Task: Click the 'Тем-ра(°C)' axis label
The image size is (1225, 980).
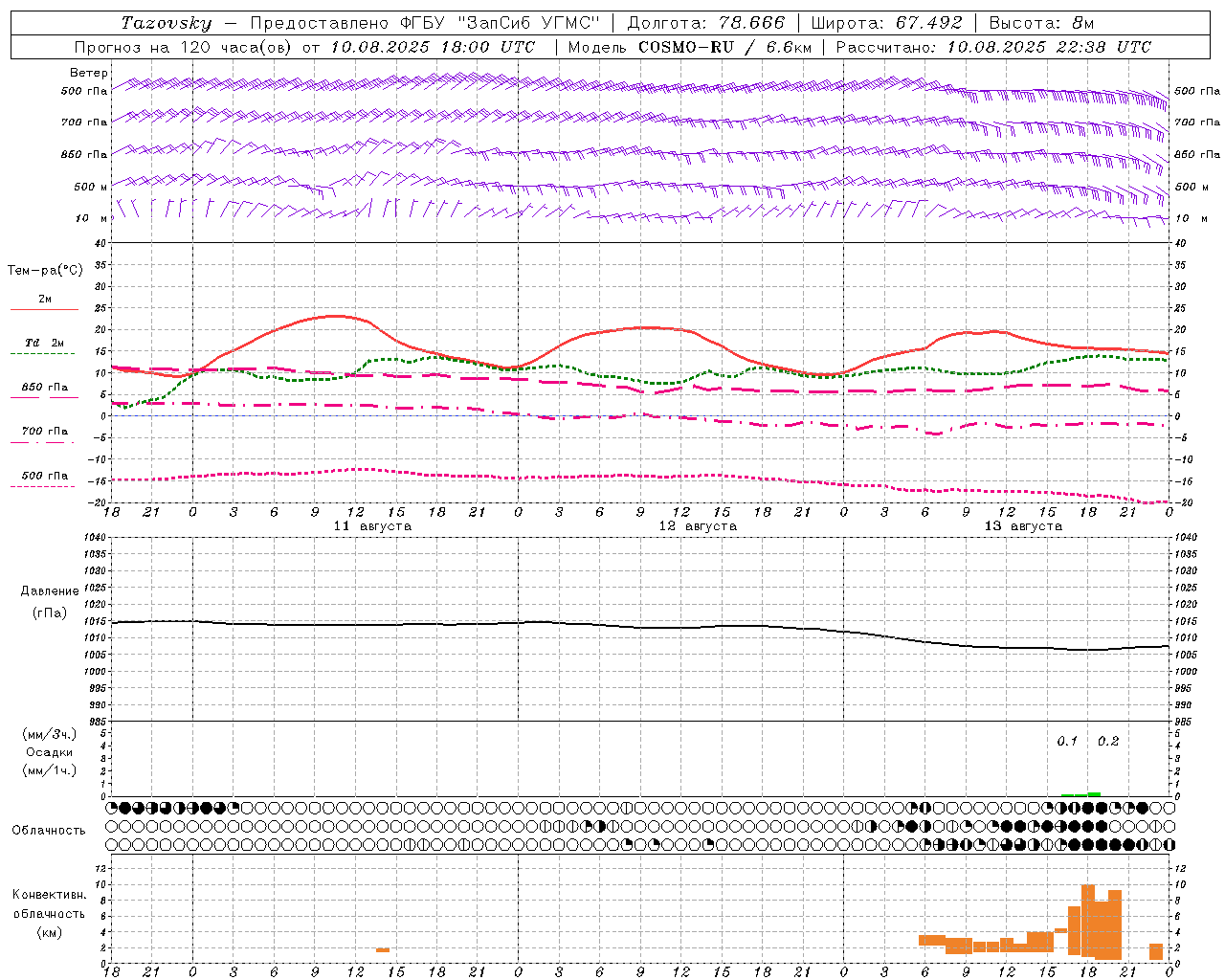Action: [x=45, y=271]
